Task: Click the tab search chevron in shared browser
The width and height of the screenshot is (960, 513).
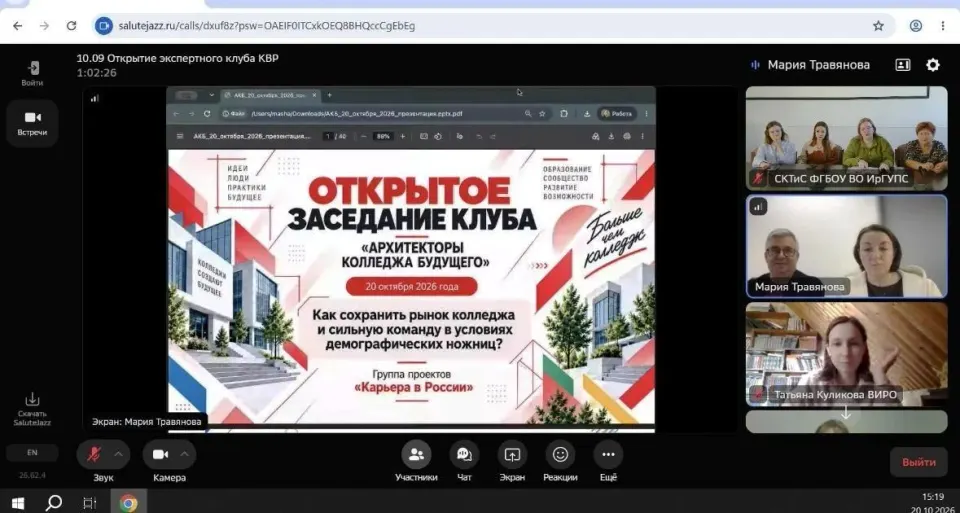Action: (x=212, y=95)
